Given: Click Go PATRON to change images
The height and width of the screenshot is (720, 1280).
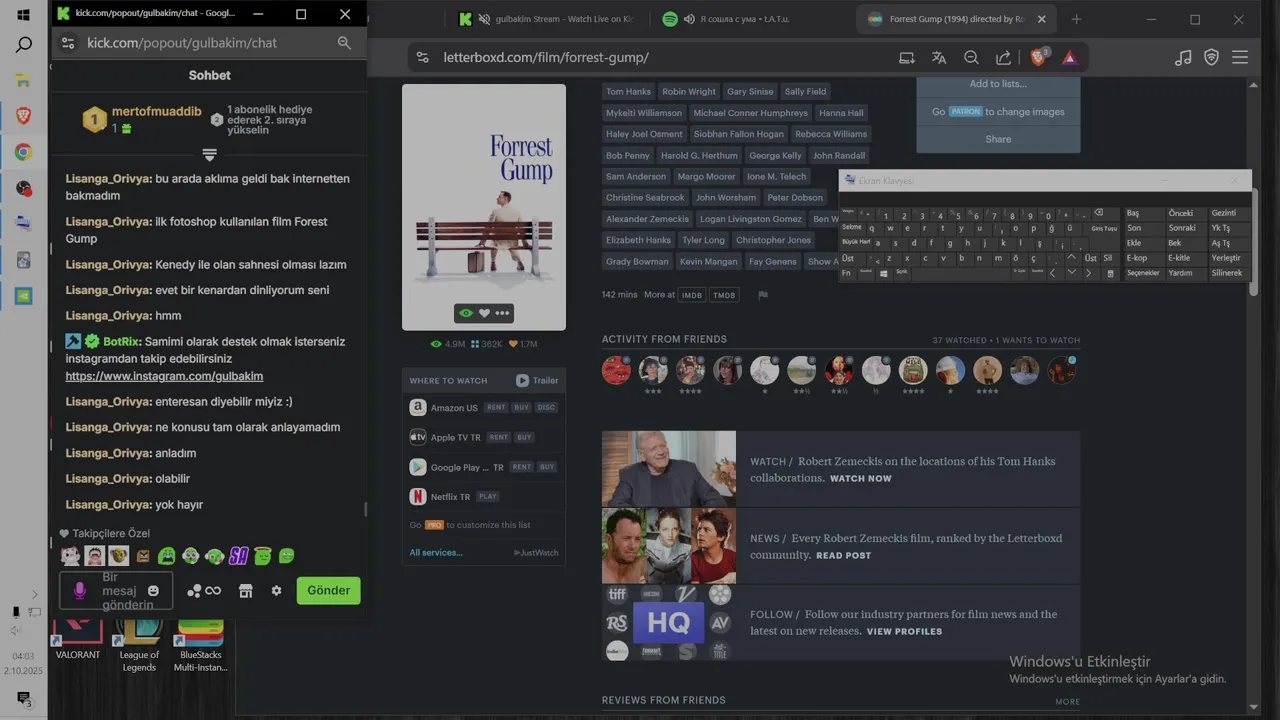Looking at the screenshot, I should [x=998, y=112].
